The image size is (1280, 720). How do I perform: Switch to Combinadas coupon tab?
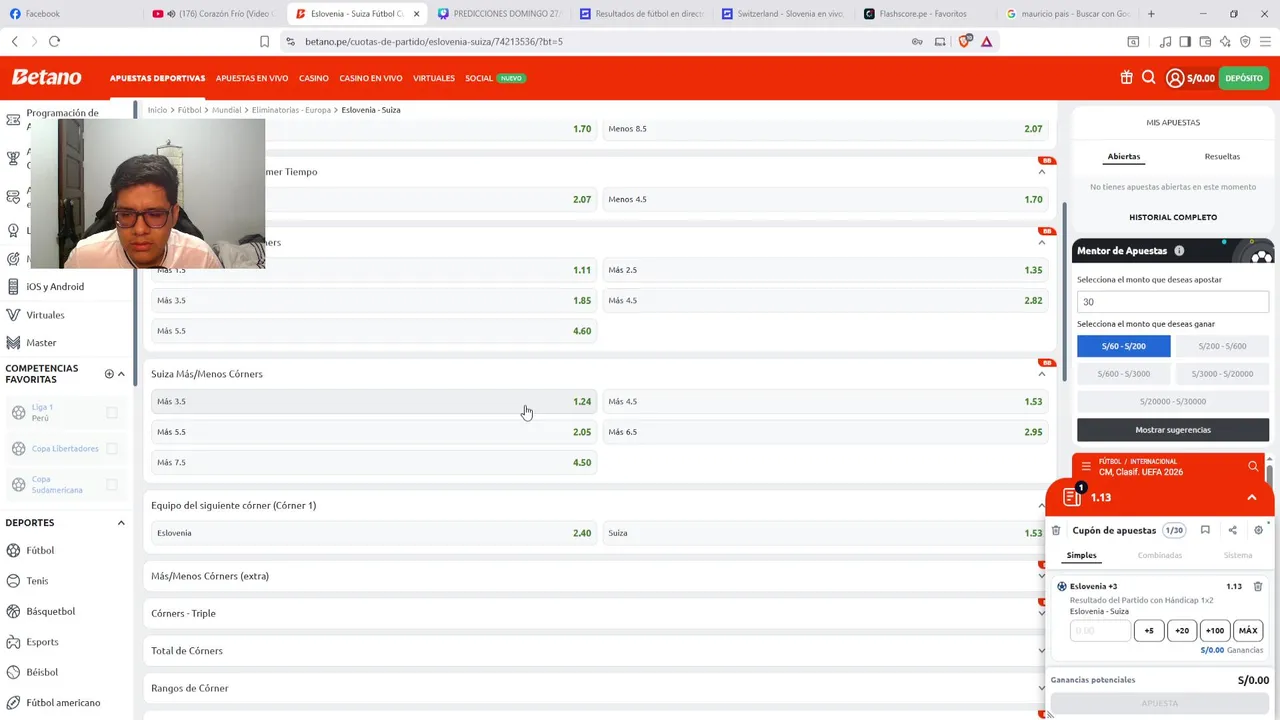tap(1159, 555)
